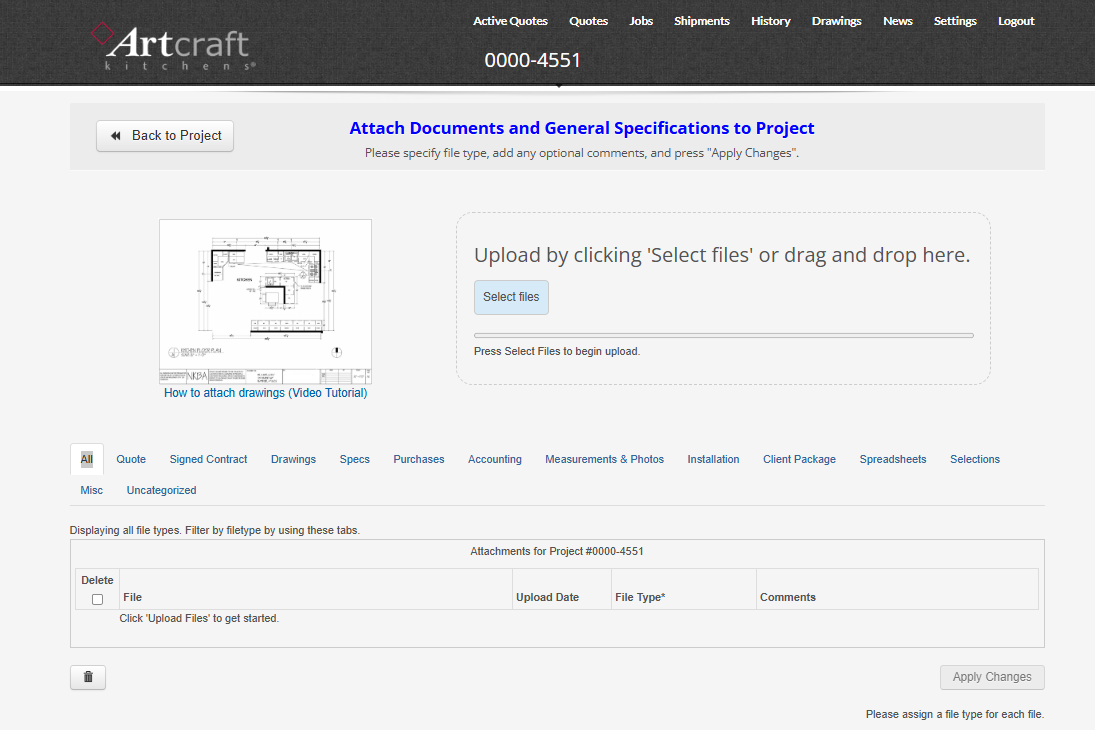
Task: Open Shipments from the top menu
Action: coord(702,21)
